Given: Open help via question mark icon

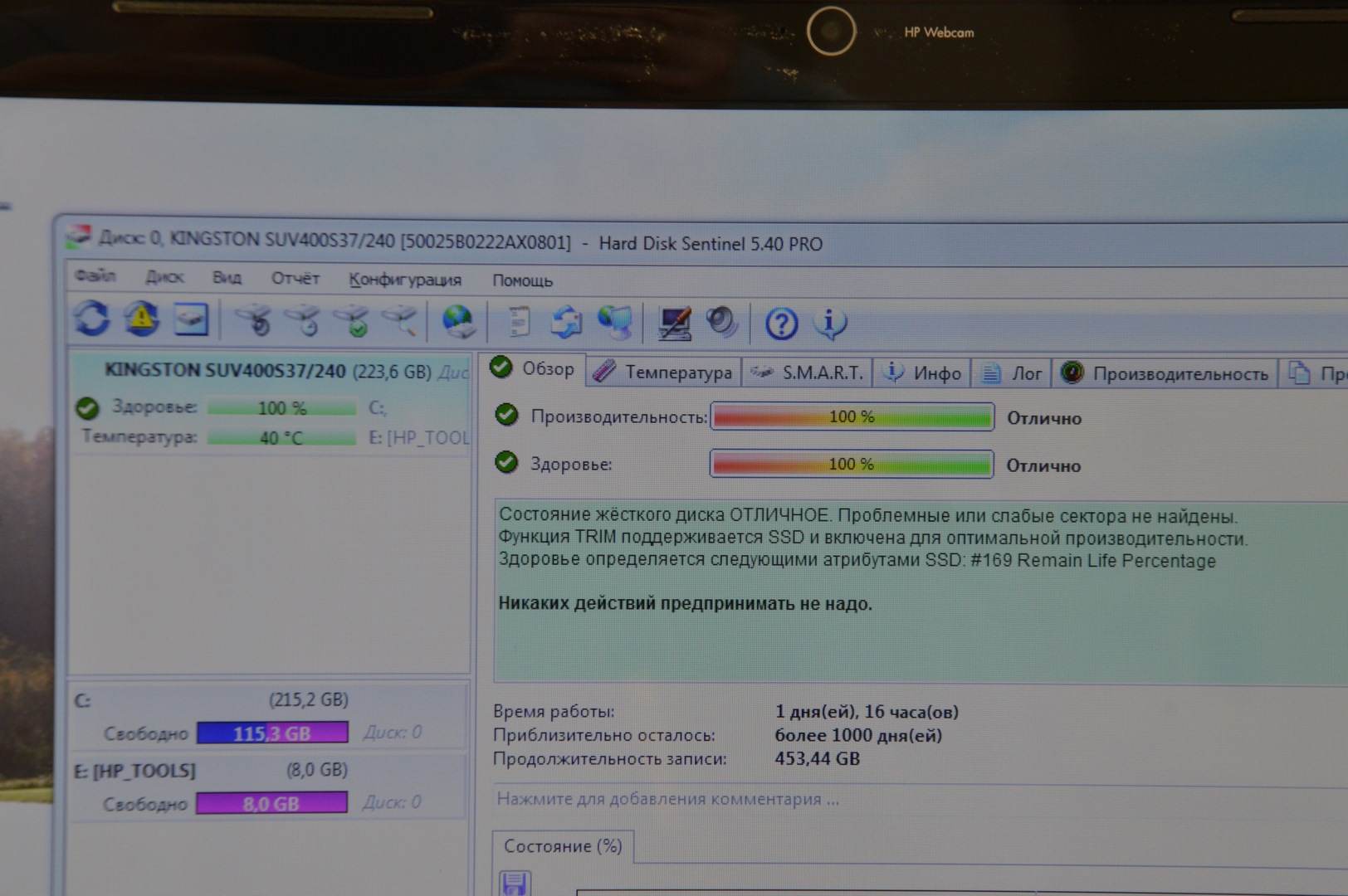Looking at the screenshot, I should tap(781, 324).
